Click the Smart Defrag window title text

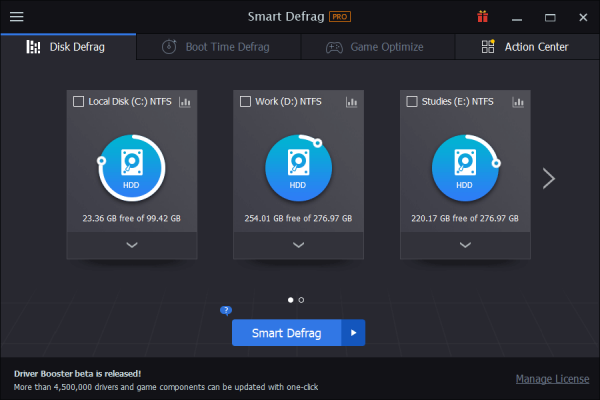pyautogui.click(x=286, y=17)
